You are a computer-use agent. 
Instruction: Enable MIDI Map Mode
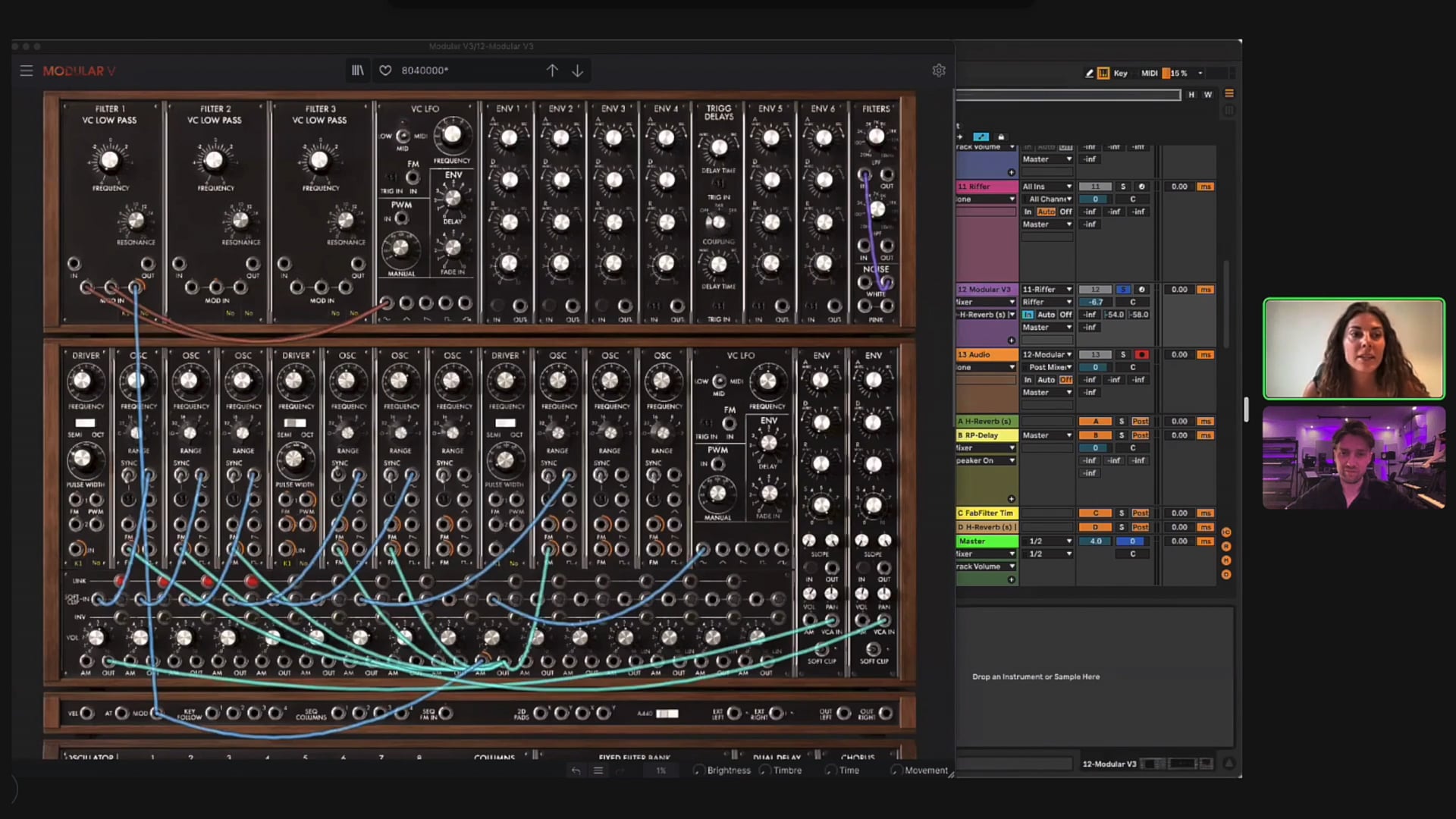pos(1150,74)
